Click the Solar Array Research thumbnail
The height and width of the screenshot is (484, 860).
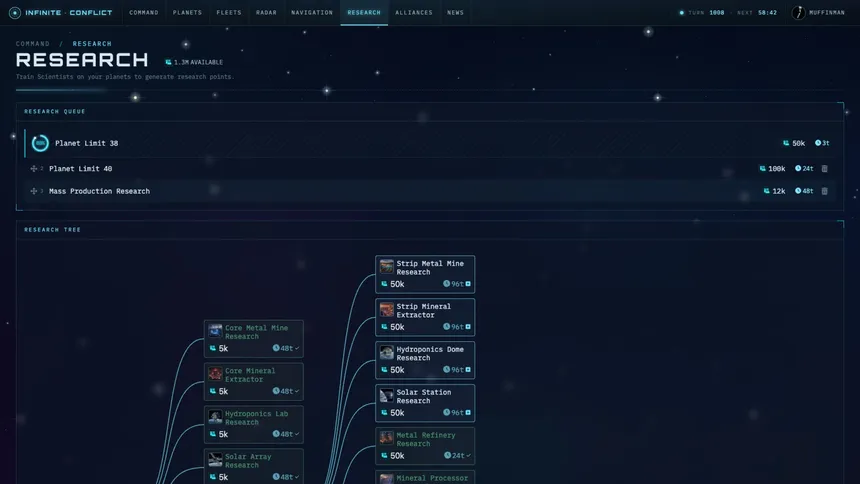215,459
